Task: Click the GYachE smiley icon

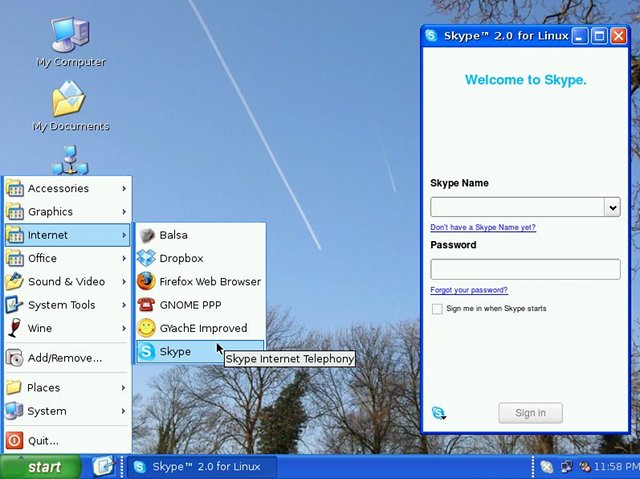Action: pos(146,328)
